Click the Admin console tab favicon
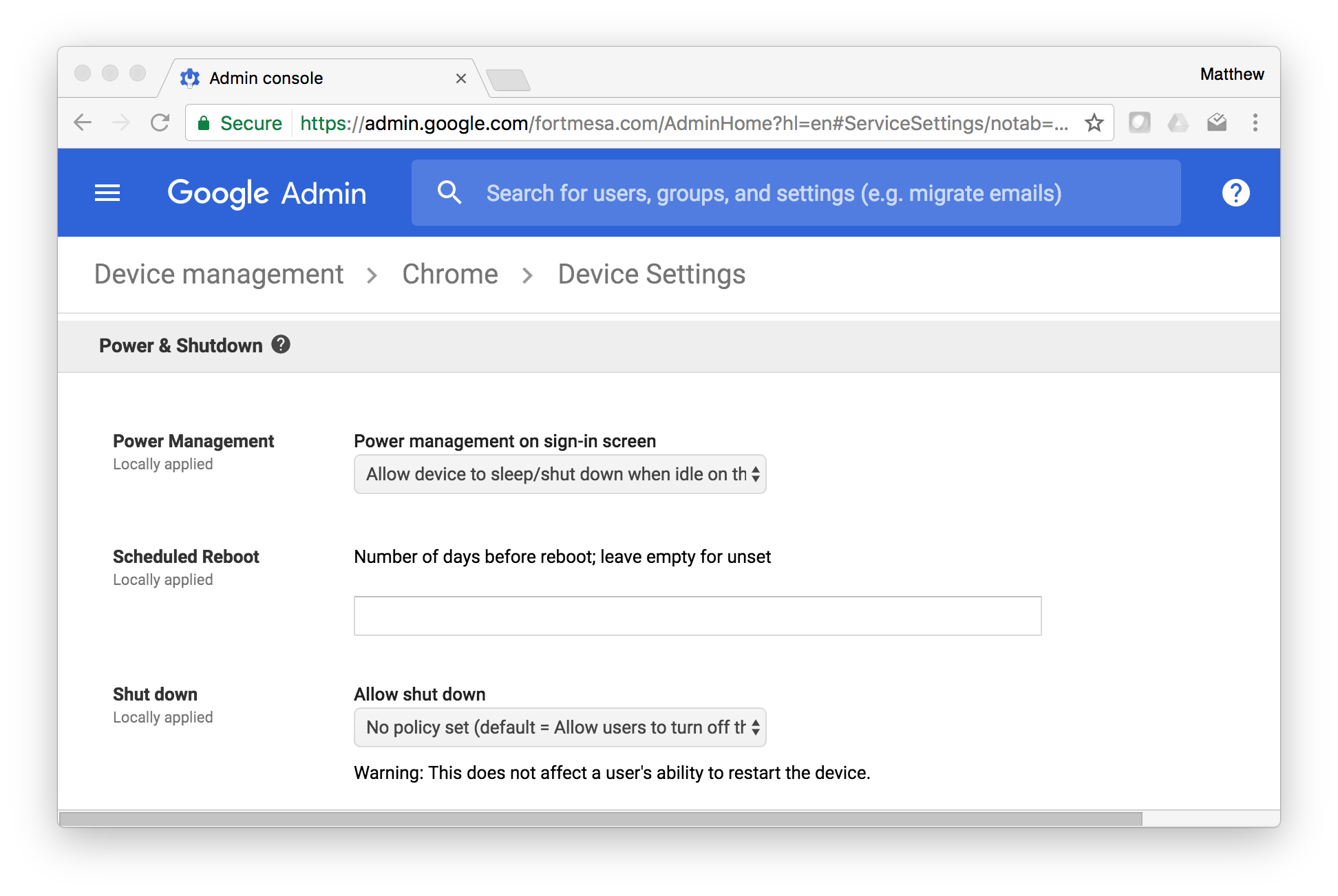Image resolution: width=1338 pixels, height=896 pixels. point(190,78)
